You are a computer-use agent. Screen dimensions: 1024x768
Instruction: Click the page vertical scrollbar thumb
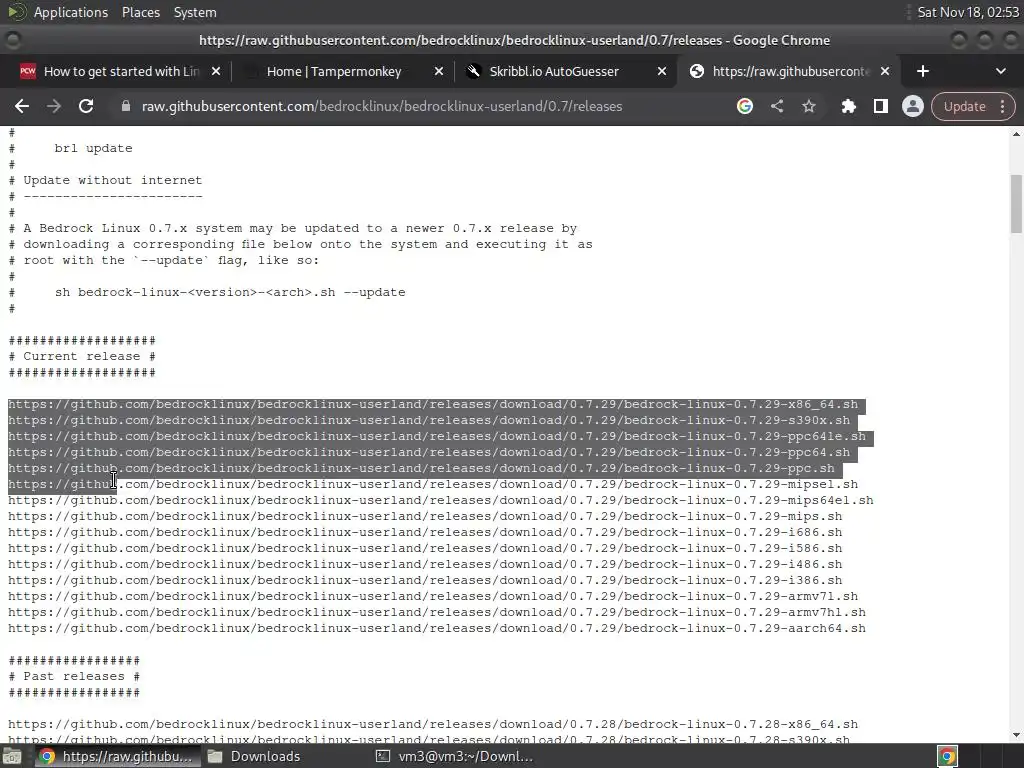click(x=1016, y=203)
